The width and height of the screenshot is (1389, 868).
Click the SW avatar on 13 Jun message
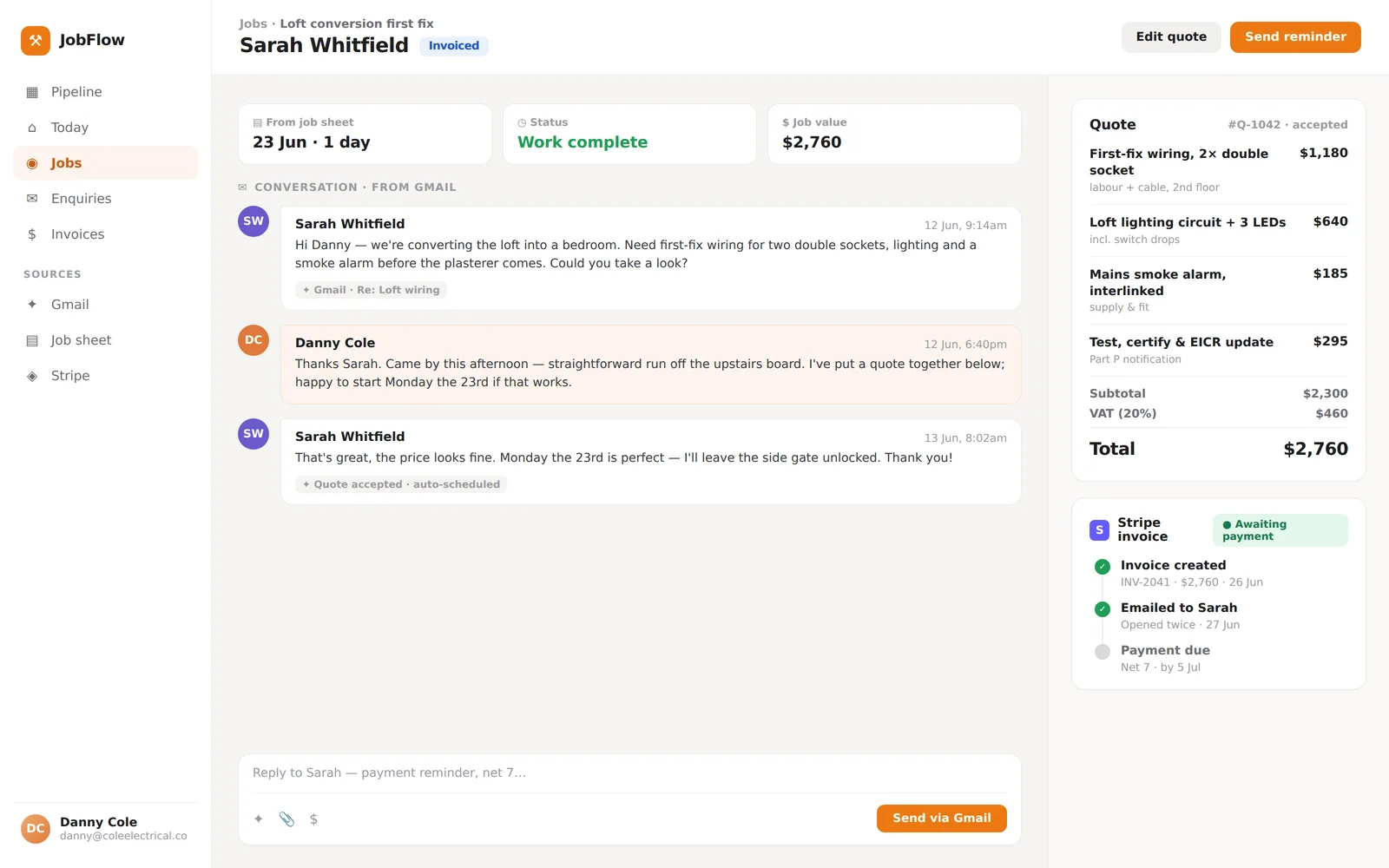tap(253, 434)
